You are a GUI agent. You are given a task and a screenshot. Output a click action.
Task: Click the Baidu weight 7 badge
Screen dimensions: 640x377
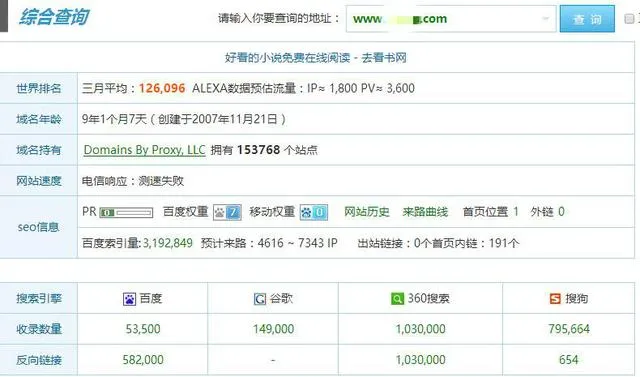[x=227, y=212]
